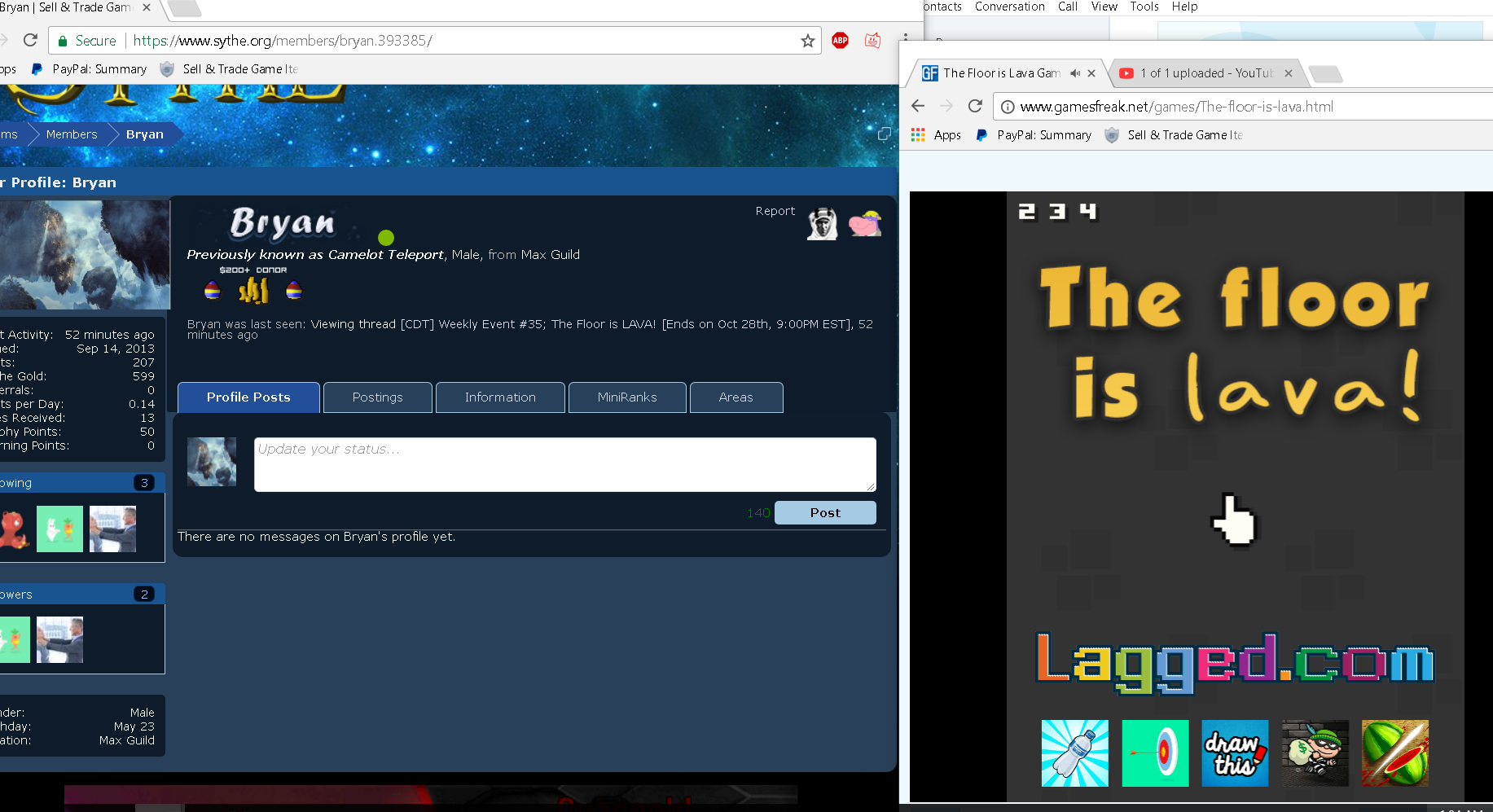Open Sell & Trade Game bookmark in gamesfreak window

1174,135
